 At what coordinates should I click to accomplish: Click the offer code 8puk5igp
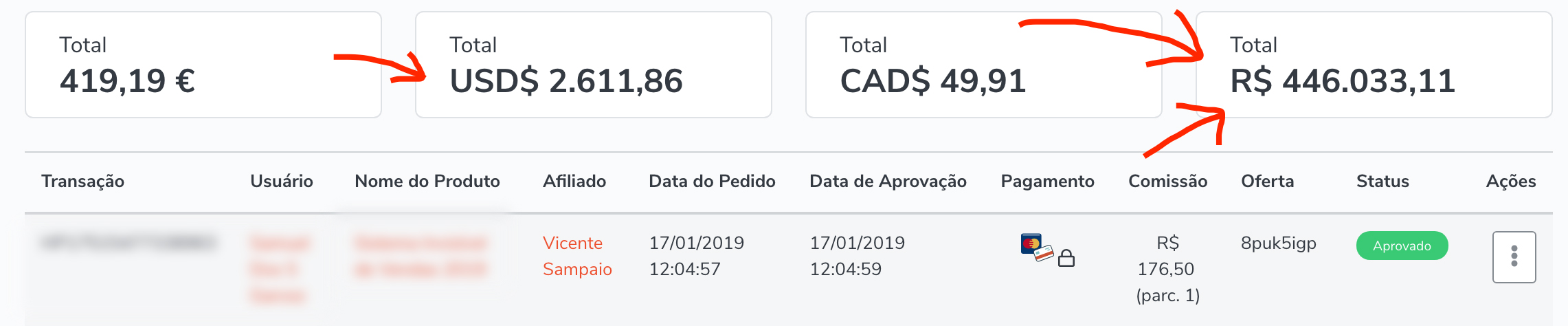click(1278, 243)
